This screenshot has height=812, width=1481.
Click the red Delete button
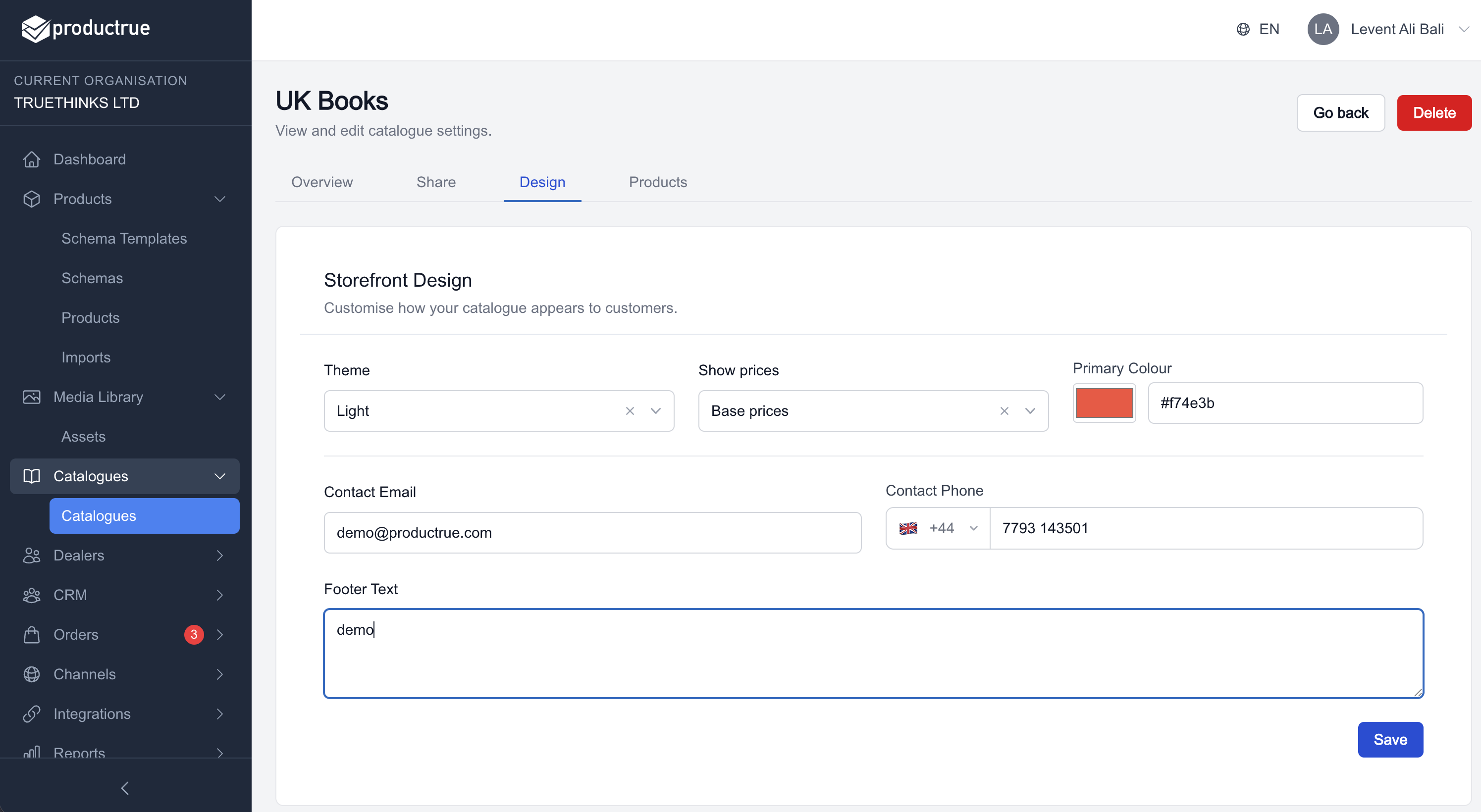[x=1434, y=113]
